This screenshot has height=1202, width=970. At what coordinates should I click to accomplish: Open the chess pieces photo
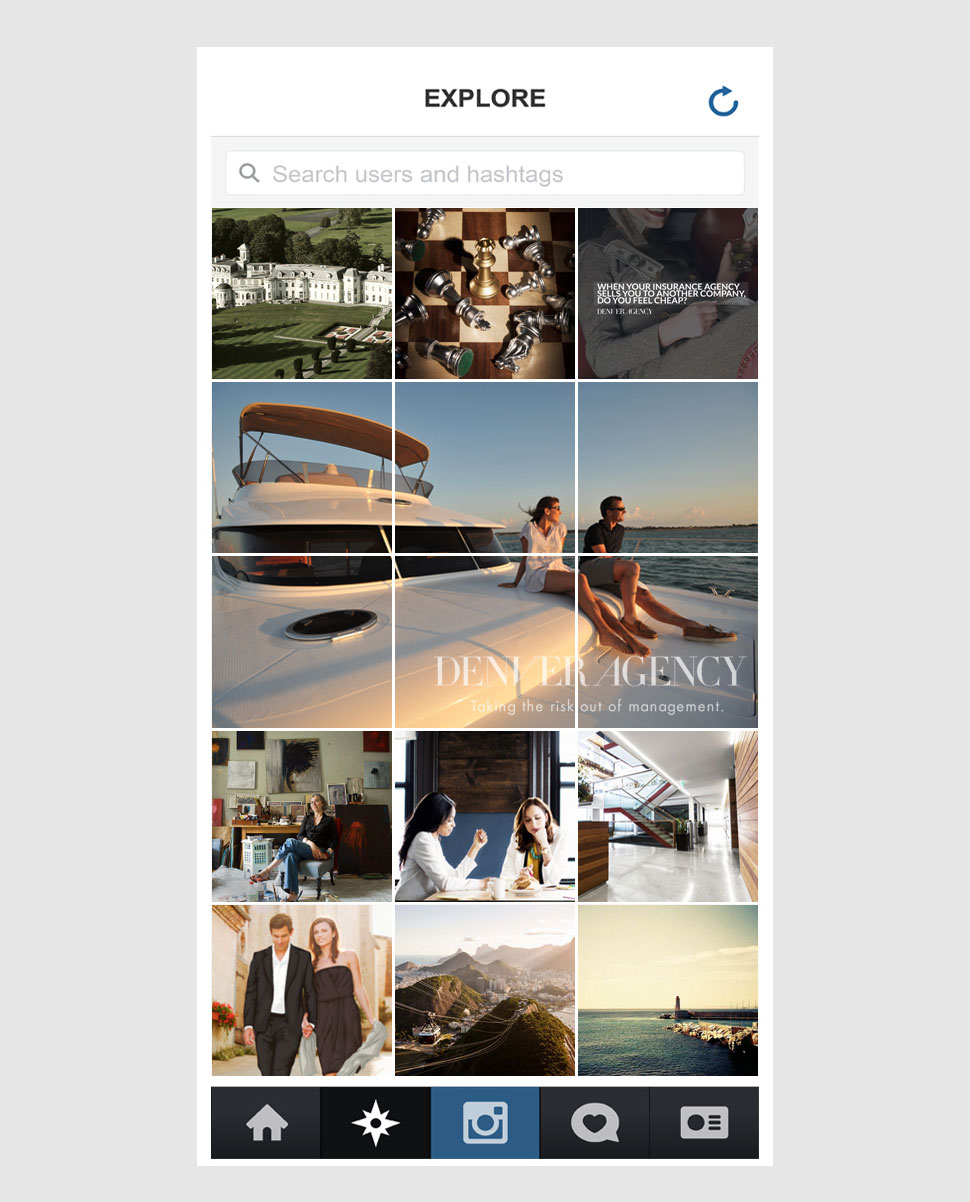pyautogui.click(x=485, y=293)
